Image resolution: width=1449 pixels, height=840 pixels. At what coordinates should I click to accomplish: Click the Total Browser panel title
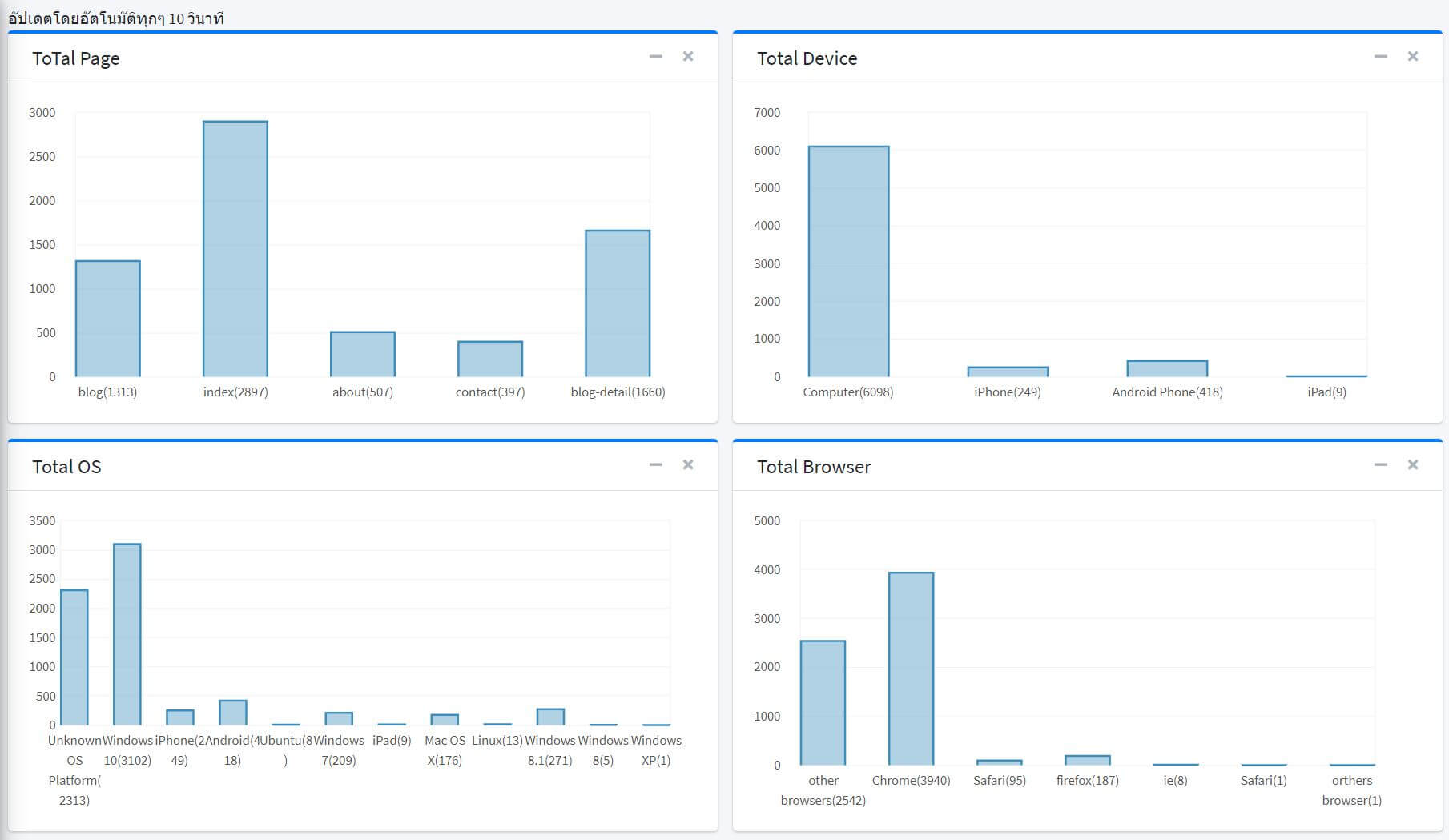pos(815,466)
